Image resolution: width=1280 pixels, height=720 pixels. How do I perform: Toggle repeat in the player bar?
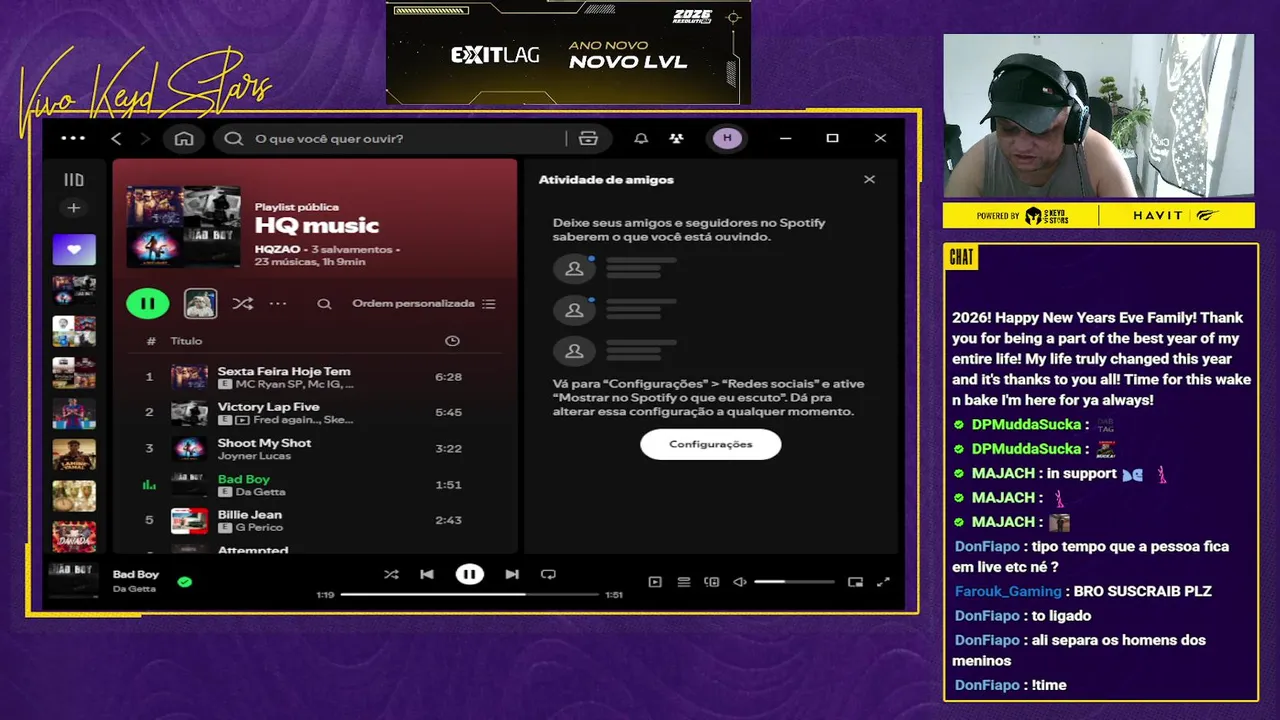[x=548, y=574]
